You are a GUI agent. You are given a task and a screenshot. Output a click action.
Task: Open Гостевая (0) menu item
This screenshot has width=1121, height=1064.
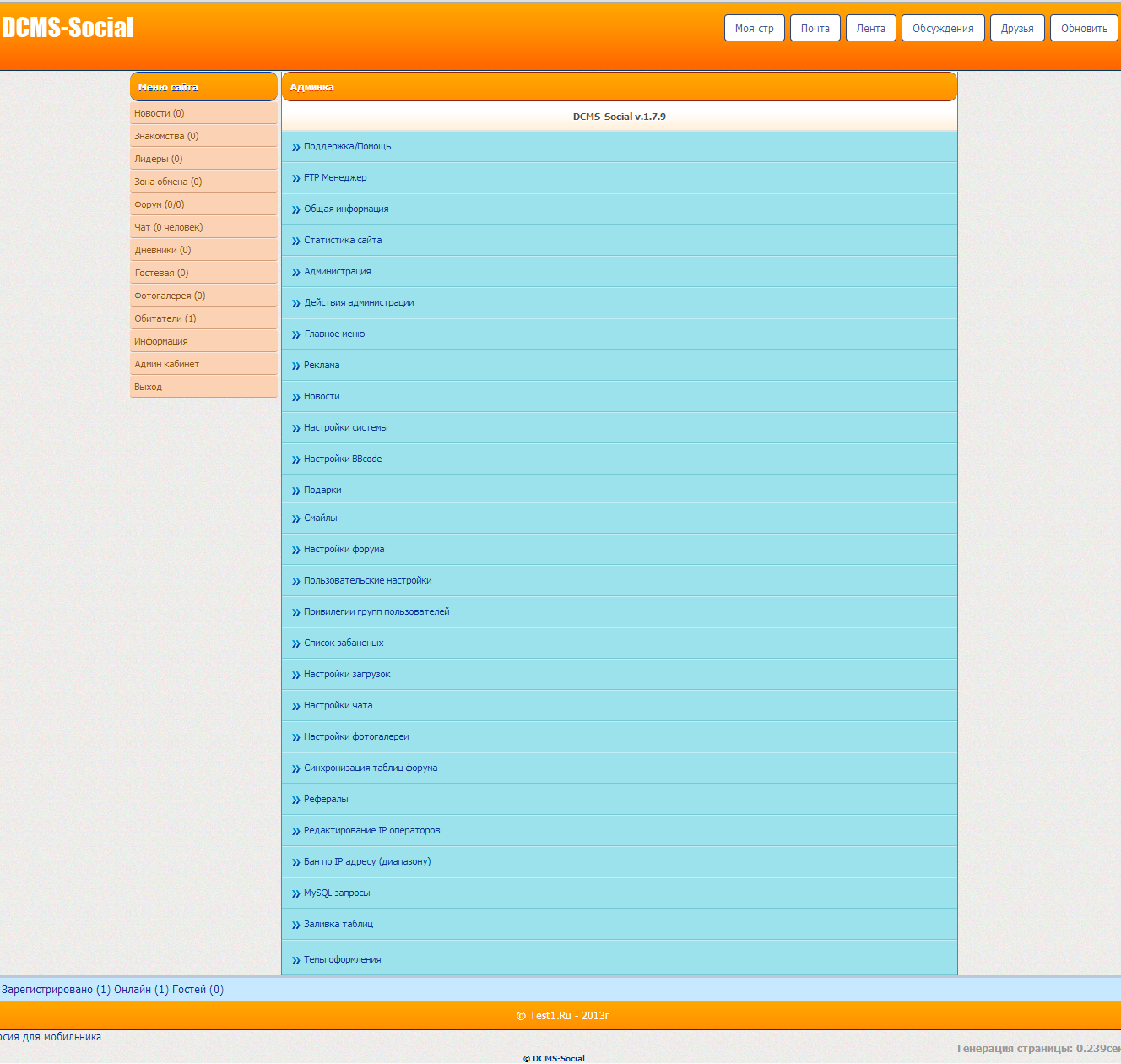pyautogui.click(x=203, y=273)
